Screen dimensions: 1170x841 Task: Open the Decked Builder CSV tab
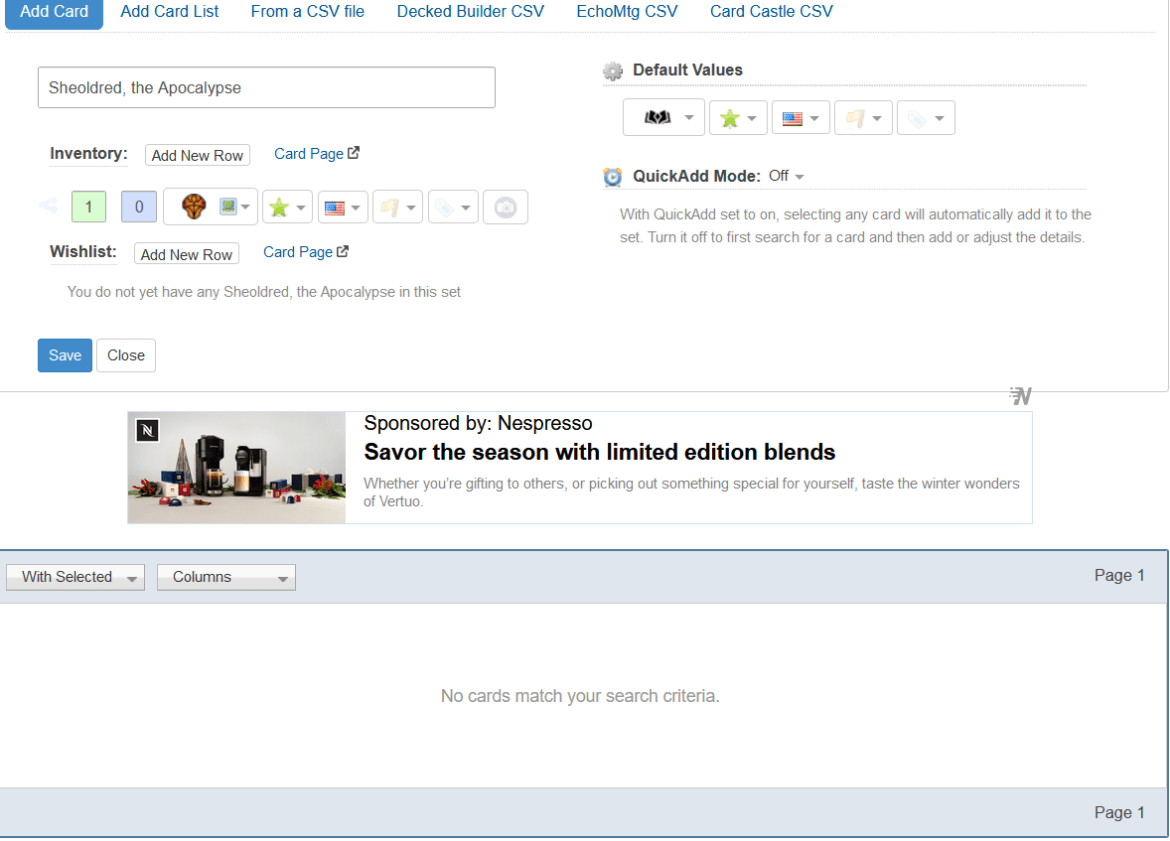tap(470, 12)
